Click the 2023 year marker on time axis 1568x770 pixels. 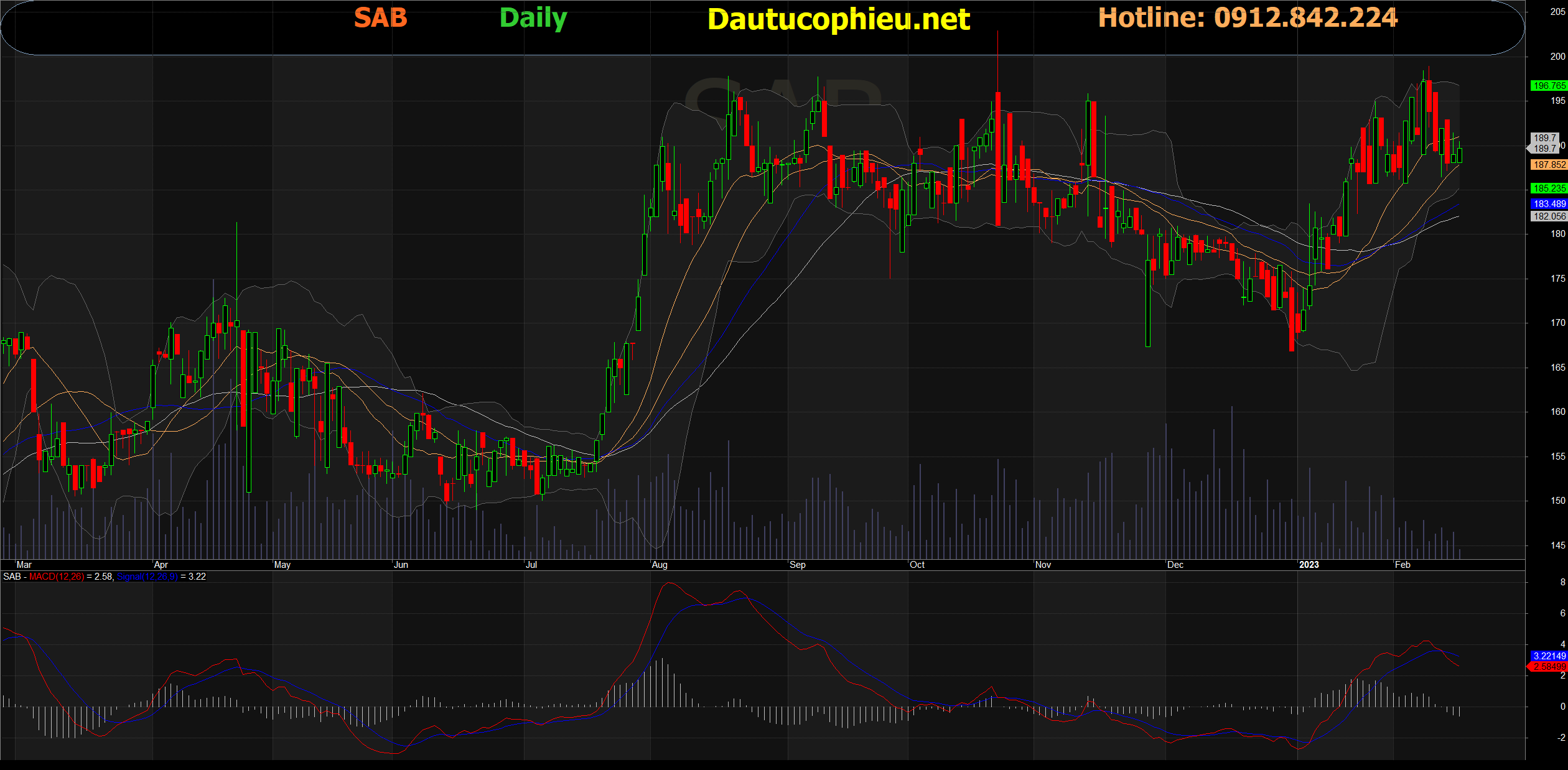(x=1309, y=565)
